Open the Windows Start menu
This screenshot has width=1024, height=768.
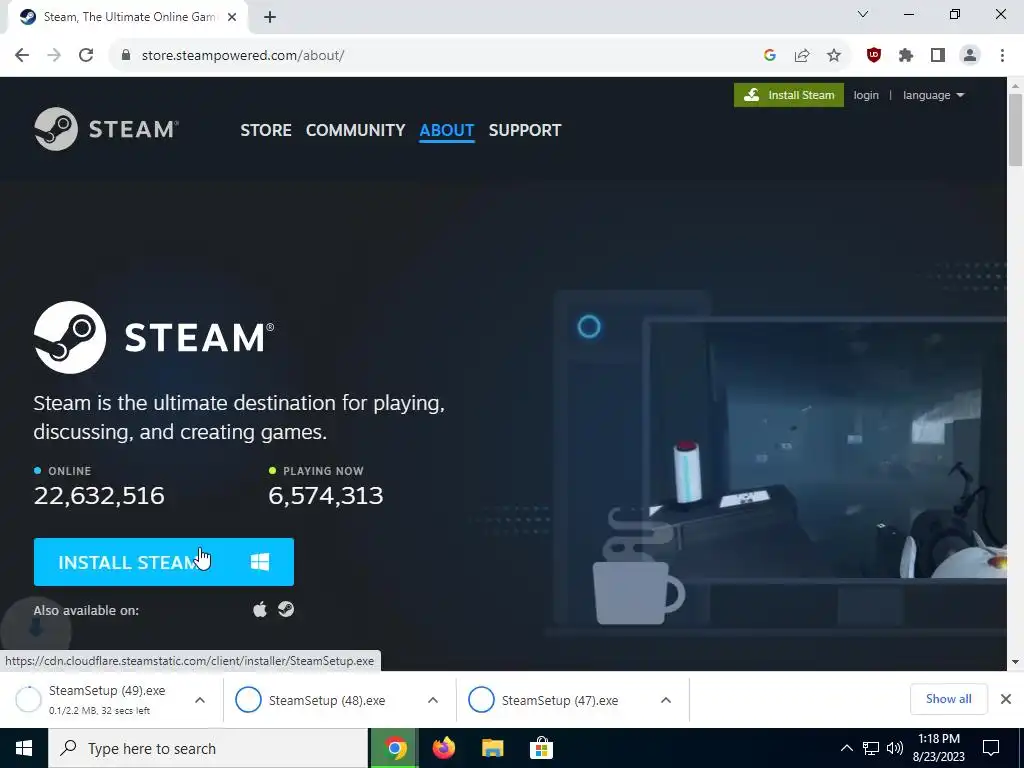[x=24, y=748]
